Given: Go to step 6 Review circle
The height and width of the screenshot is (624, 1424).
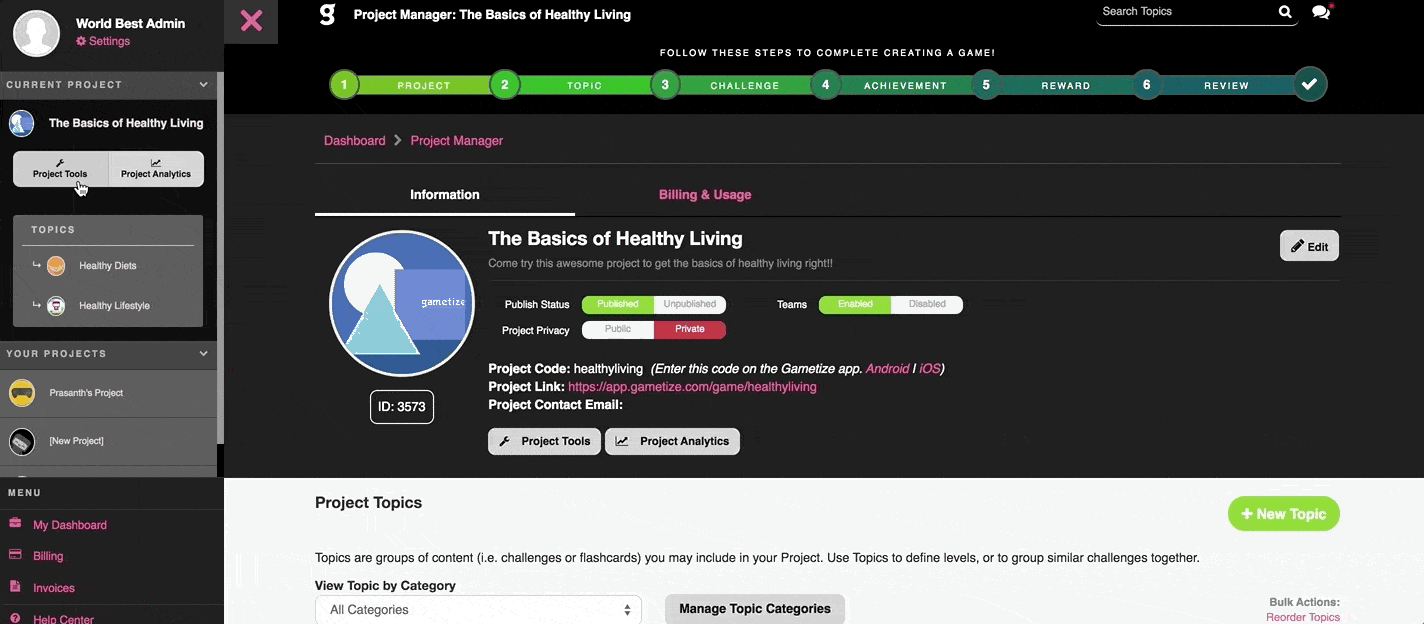Looking at the screenshot, I should (1146, 85).
